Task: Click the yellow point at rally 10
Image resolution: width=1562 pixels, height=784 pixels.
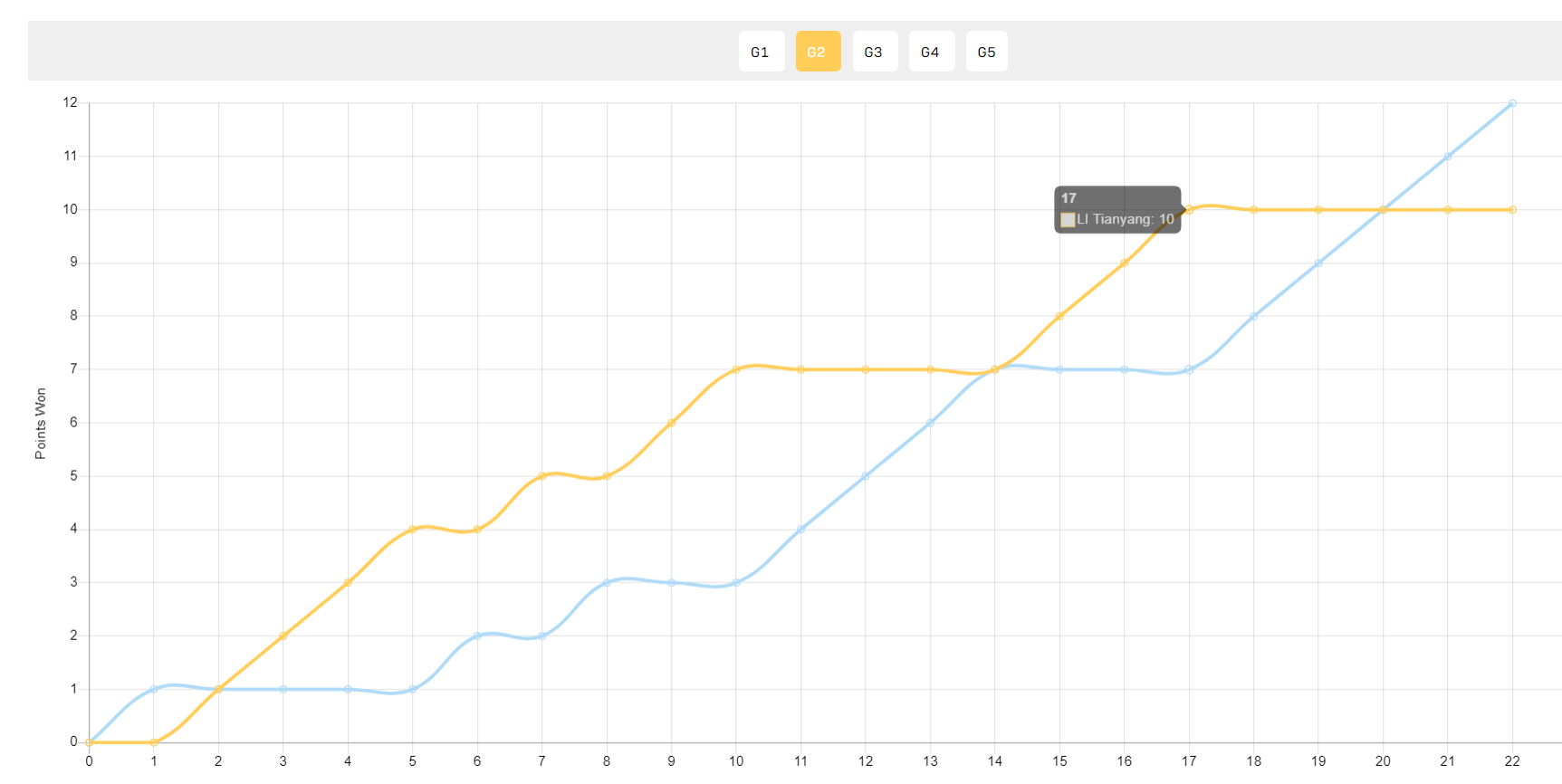Action: pyautogui.click(x=736, y=369)
